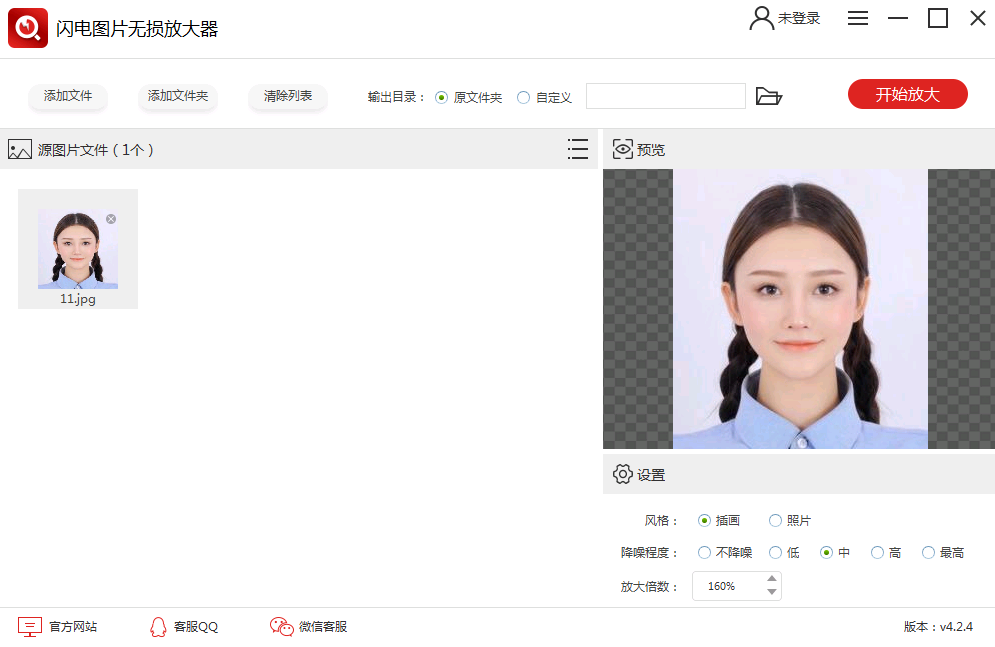Set noise reduction to 最高
This screenshot has width=995, height=647.
928,552
